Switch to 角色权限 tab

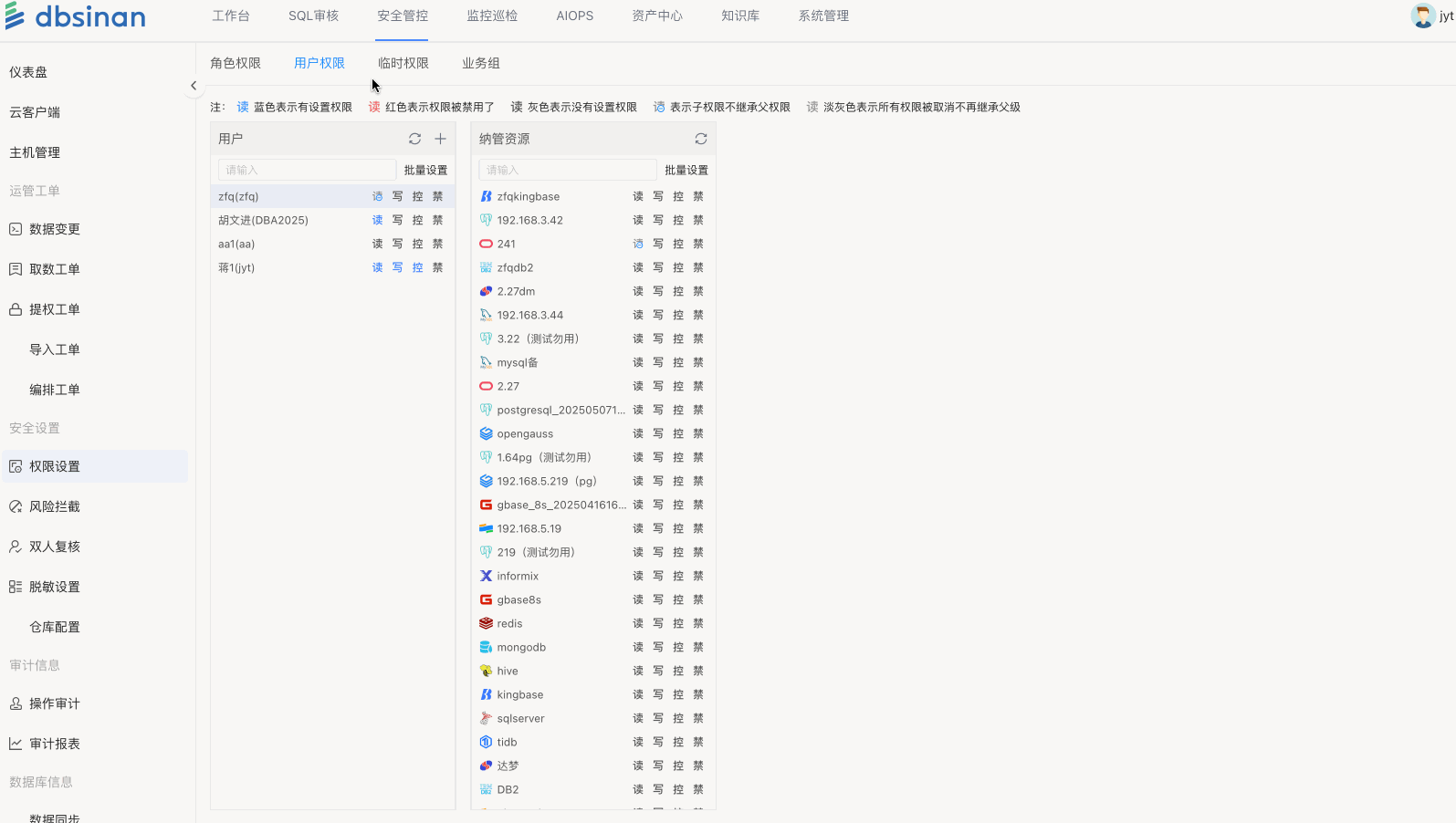coord(236,63)
